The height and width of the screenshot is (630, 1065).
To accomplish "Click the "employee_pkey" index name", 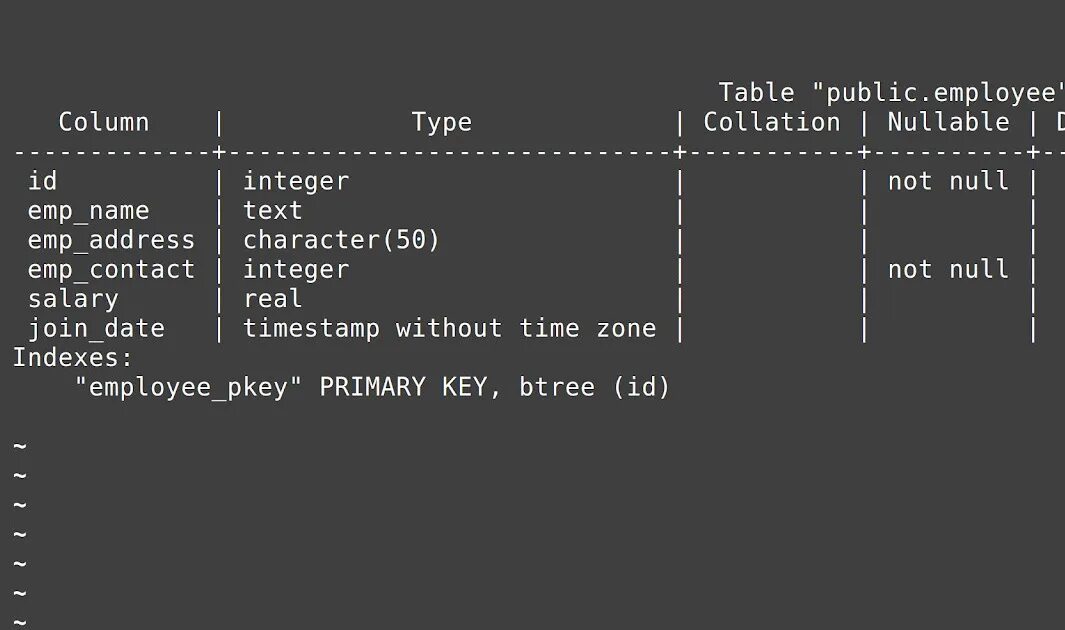I will pos(188,388).
